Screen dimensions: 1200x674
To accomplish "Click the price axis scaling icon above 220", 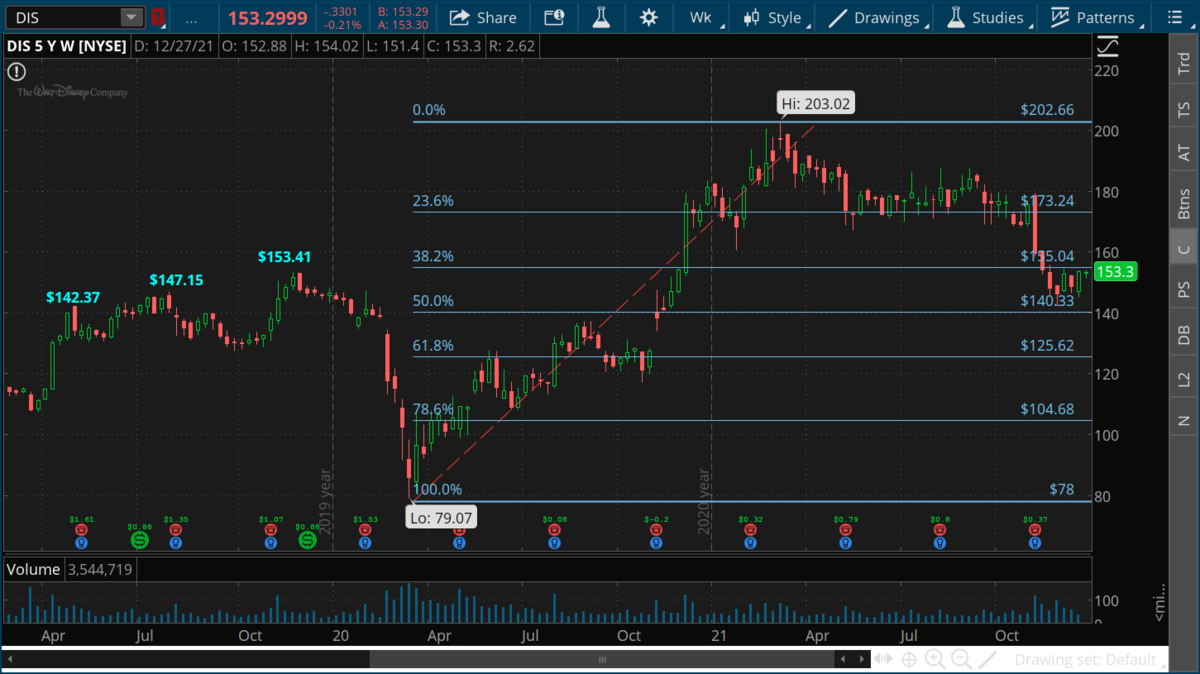I will [1108, 47].
